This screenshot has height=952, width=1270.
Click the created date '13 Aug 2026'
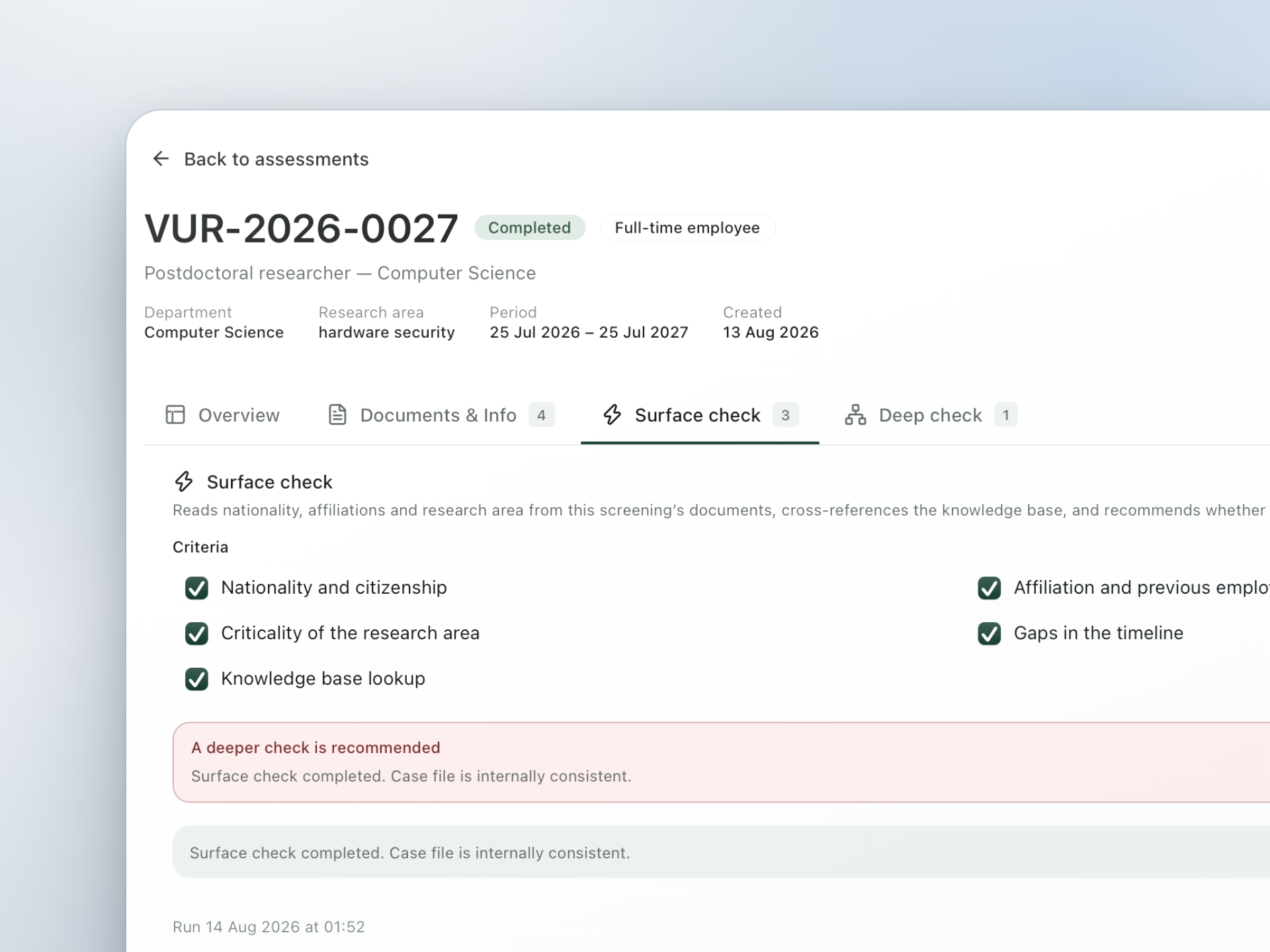click(x=771, y=333)
